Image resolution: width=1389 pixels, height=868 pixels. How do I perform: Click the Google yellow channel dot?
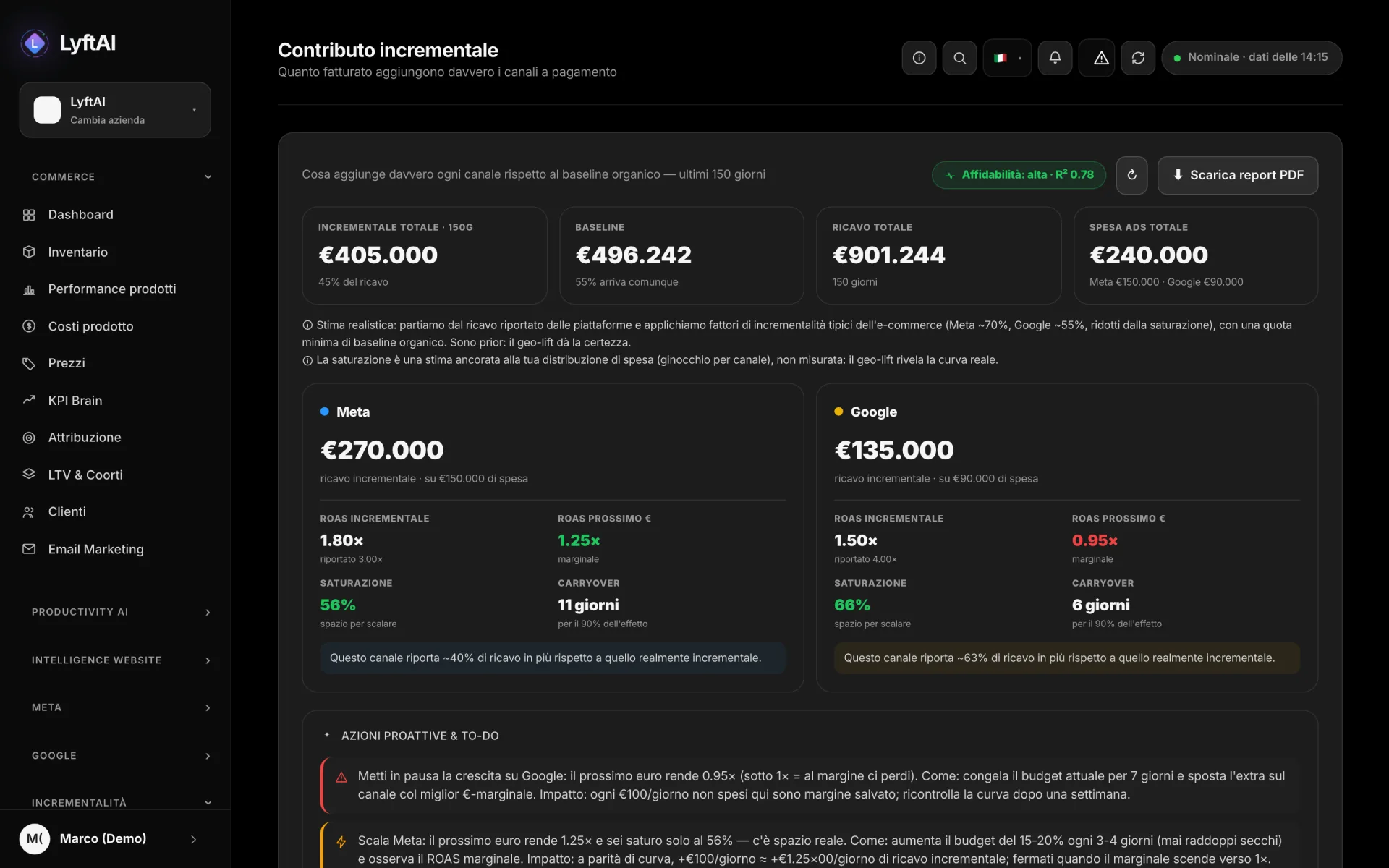click(x=838, y=412)
